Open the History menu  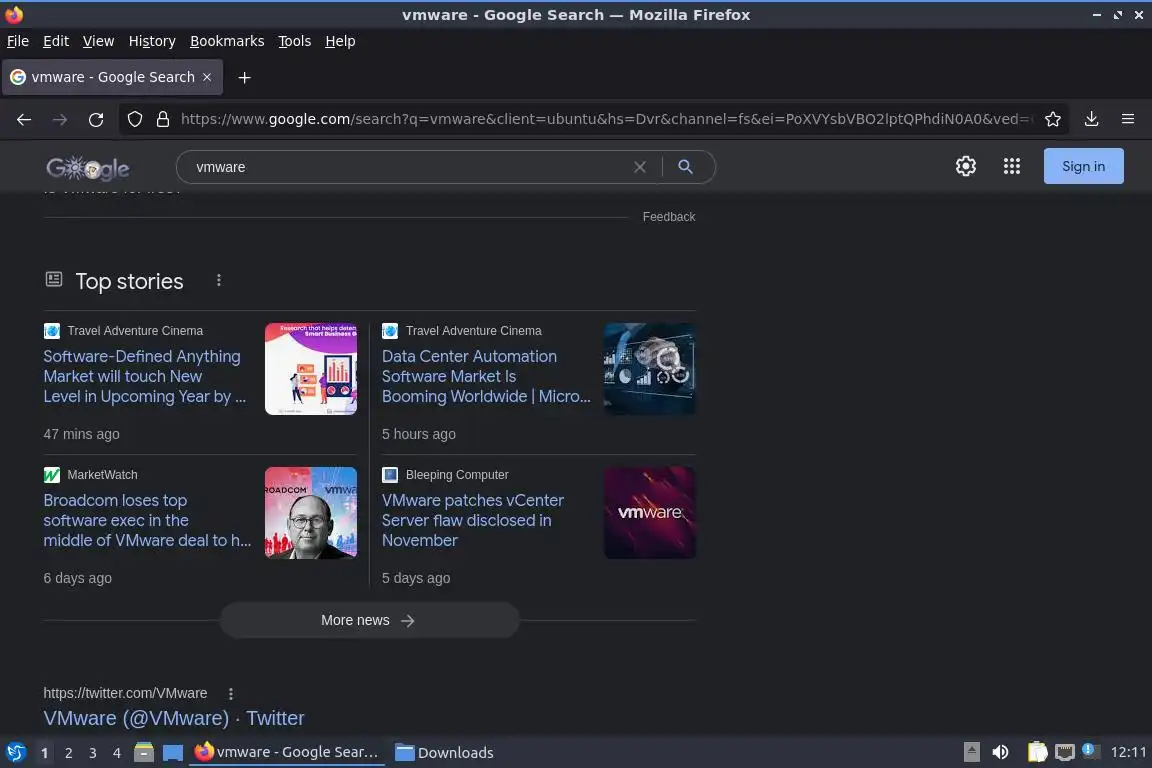coord(152,41)
